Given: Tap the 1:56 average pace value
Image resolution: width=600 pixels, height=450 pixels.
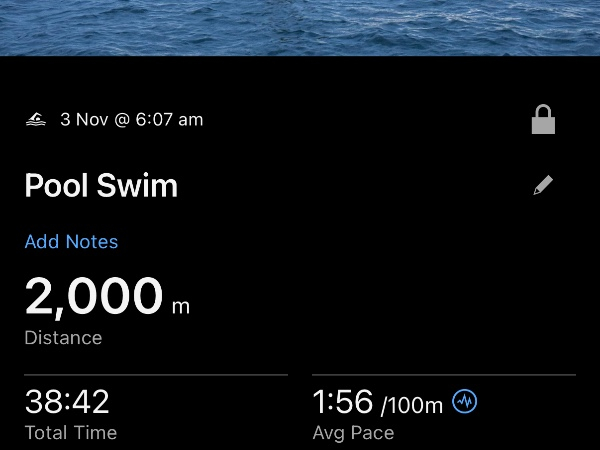Looking at the screenshot, I should 343,402.
